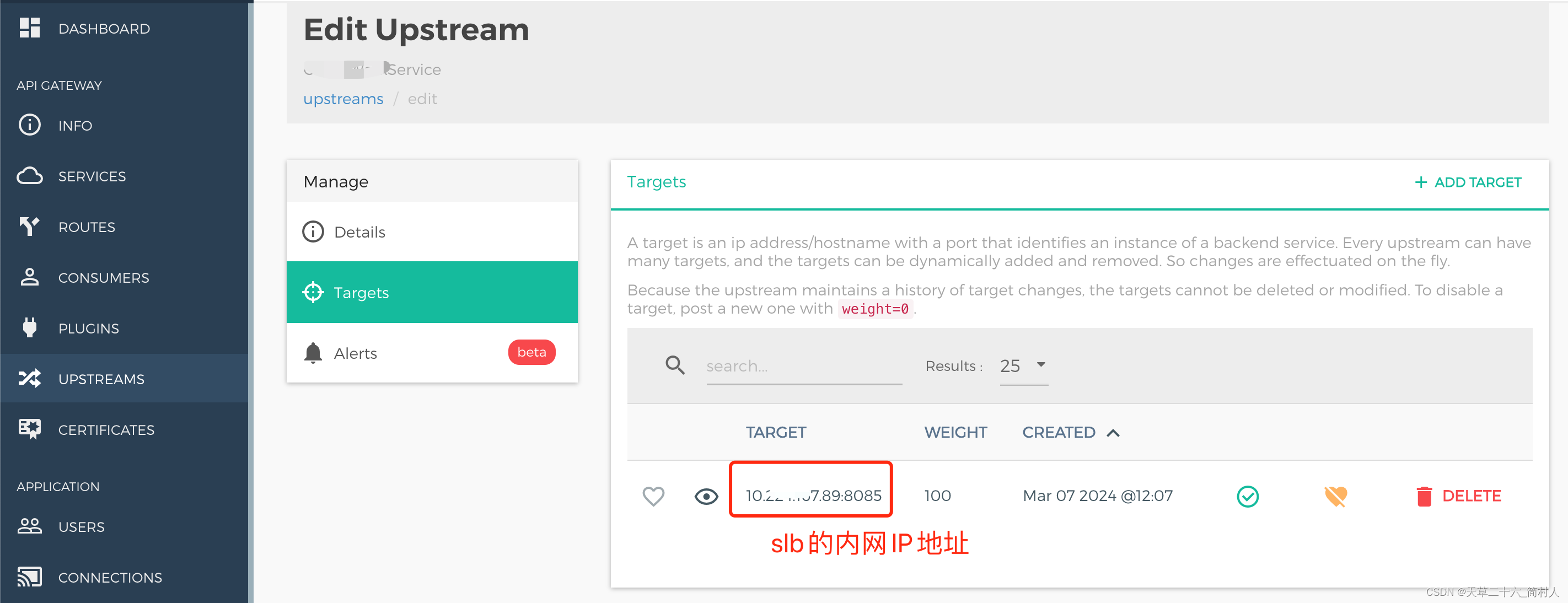Open the Results 25 dropdown
Screen dimensions: 1568x603
point(1024,367)
